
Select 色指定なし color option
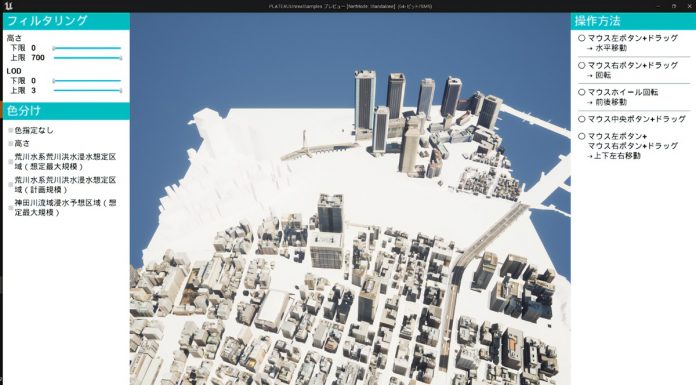tap(11, 131)
